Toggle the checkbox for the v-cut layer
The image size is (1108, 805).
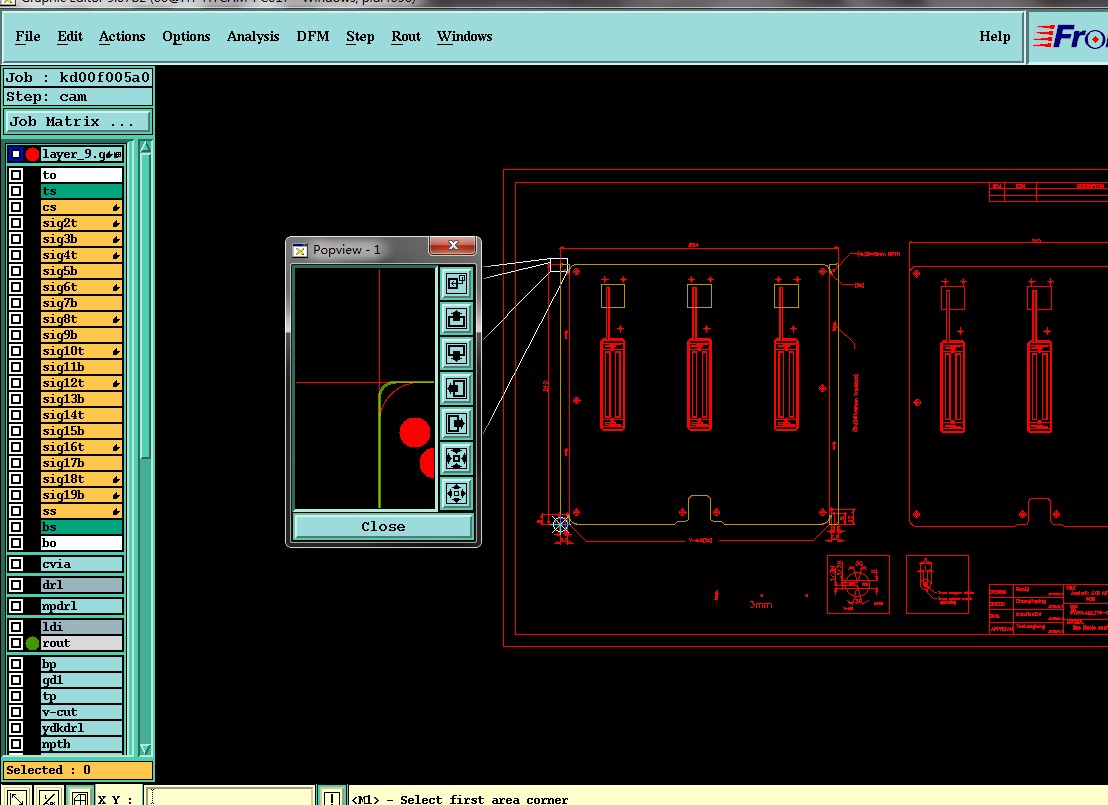pos(16,712)
